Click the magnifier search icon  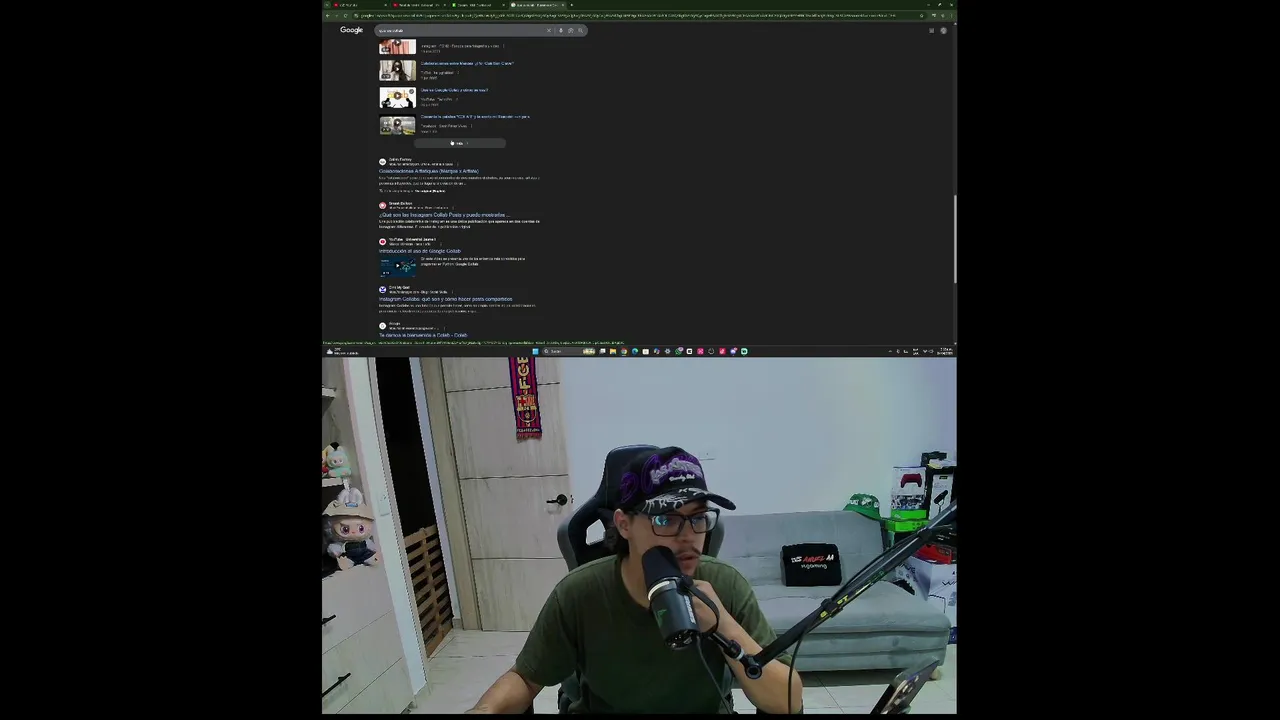click(x=580, y=30)
